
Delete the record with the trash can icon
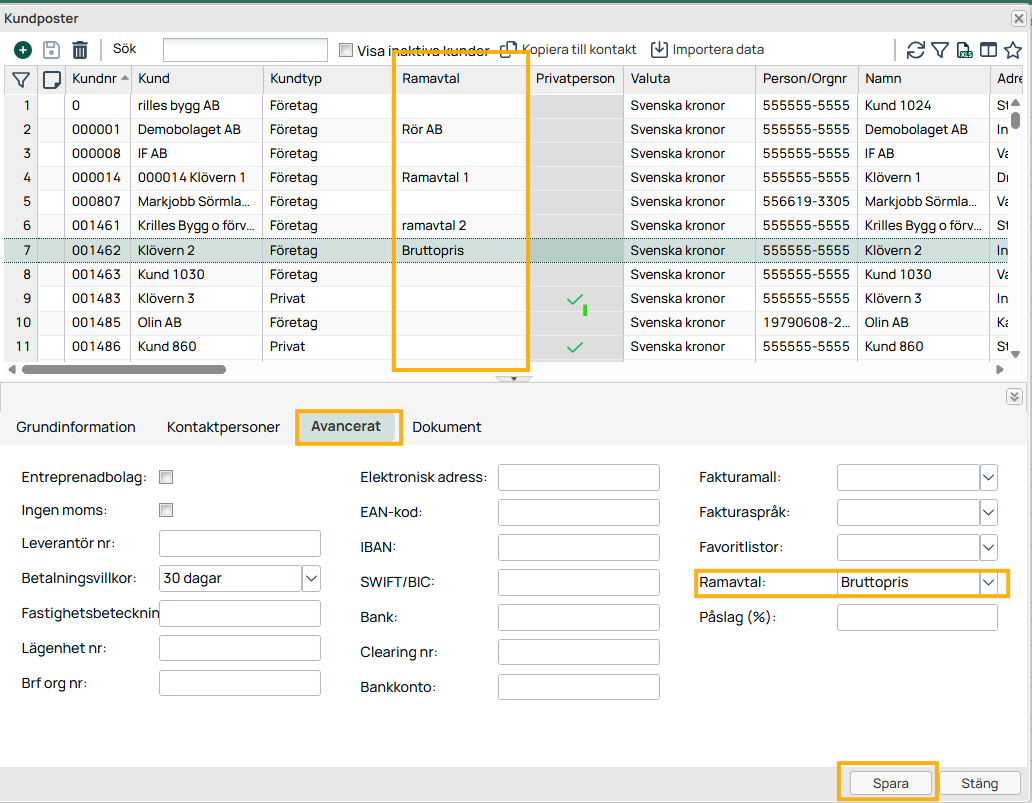pyautogui.click(x=80, y=50)
